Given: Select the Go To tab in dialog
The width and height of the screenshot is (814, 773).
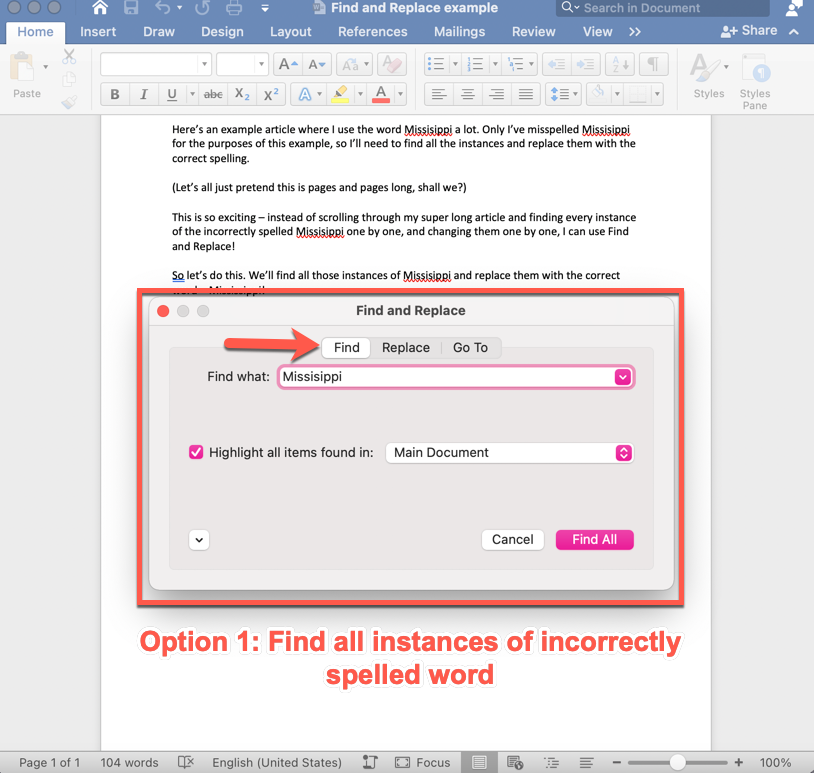Looking at the screenshot, I should tap(470, 348).
